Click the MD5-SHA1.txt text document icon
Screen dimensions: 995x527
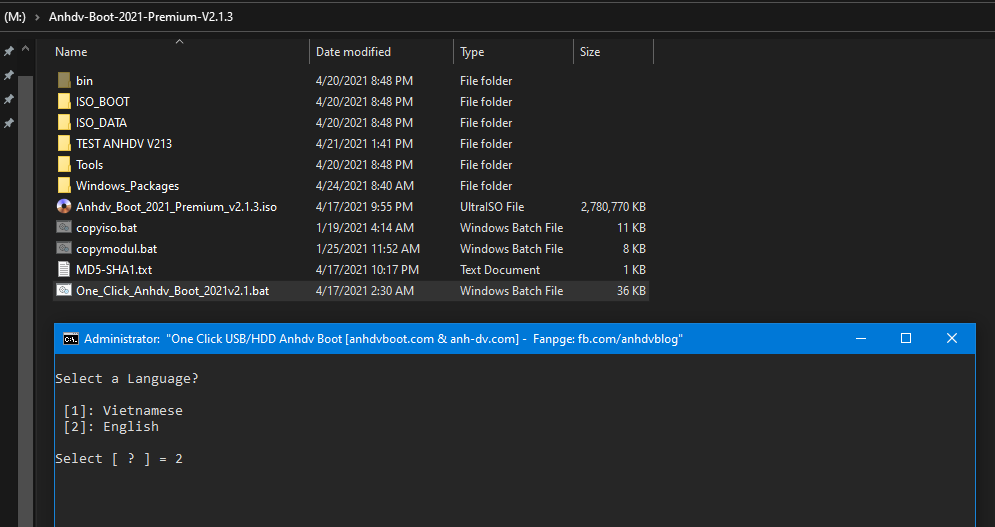point(64,269)
